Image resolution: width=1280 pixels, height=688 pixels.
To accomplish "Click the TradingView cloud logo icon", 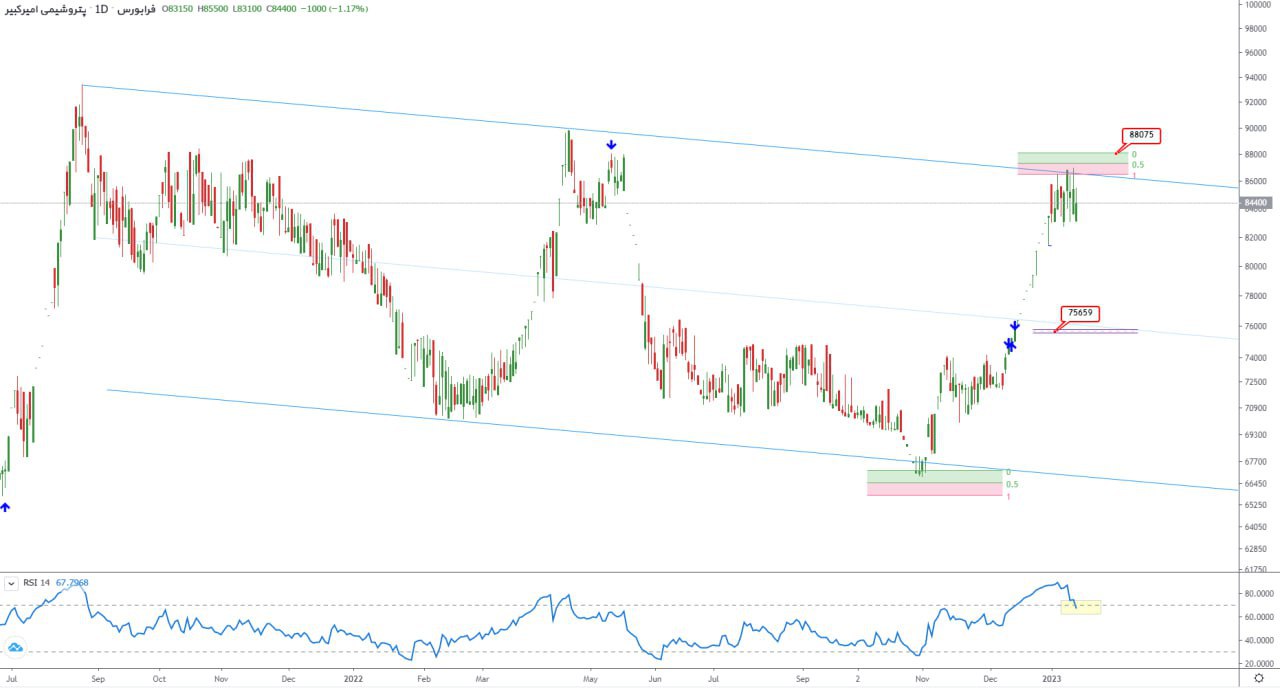I will click(x=16, y=648).
